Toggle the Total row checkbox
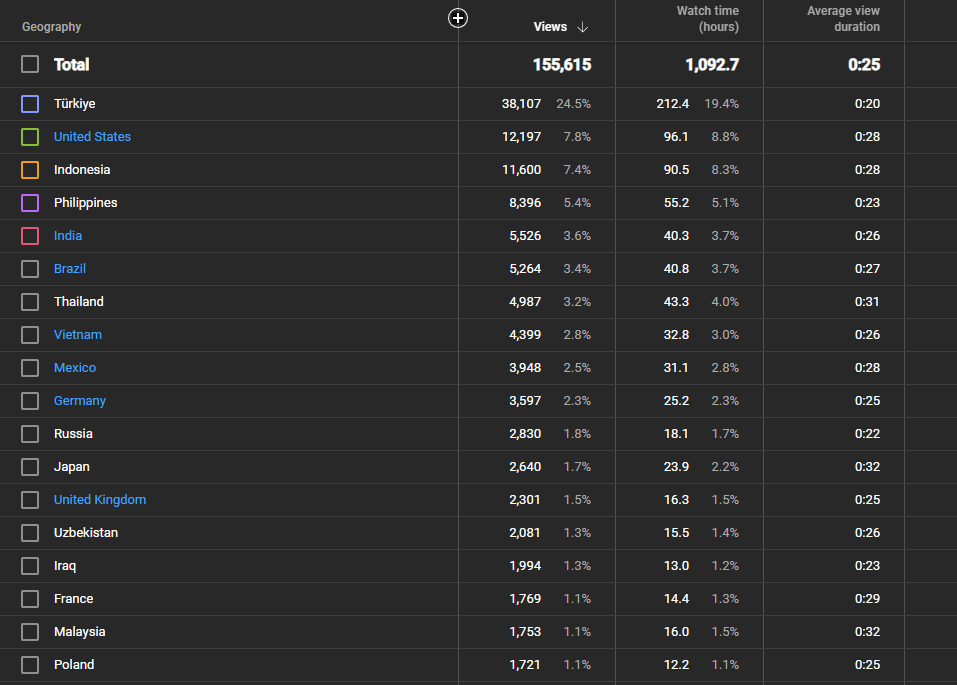Viewport: 957px width, 685px height. coord(30,64)
